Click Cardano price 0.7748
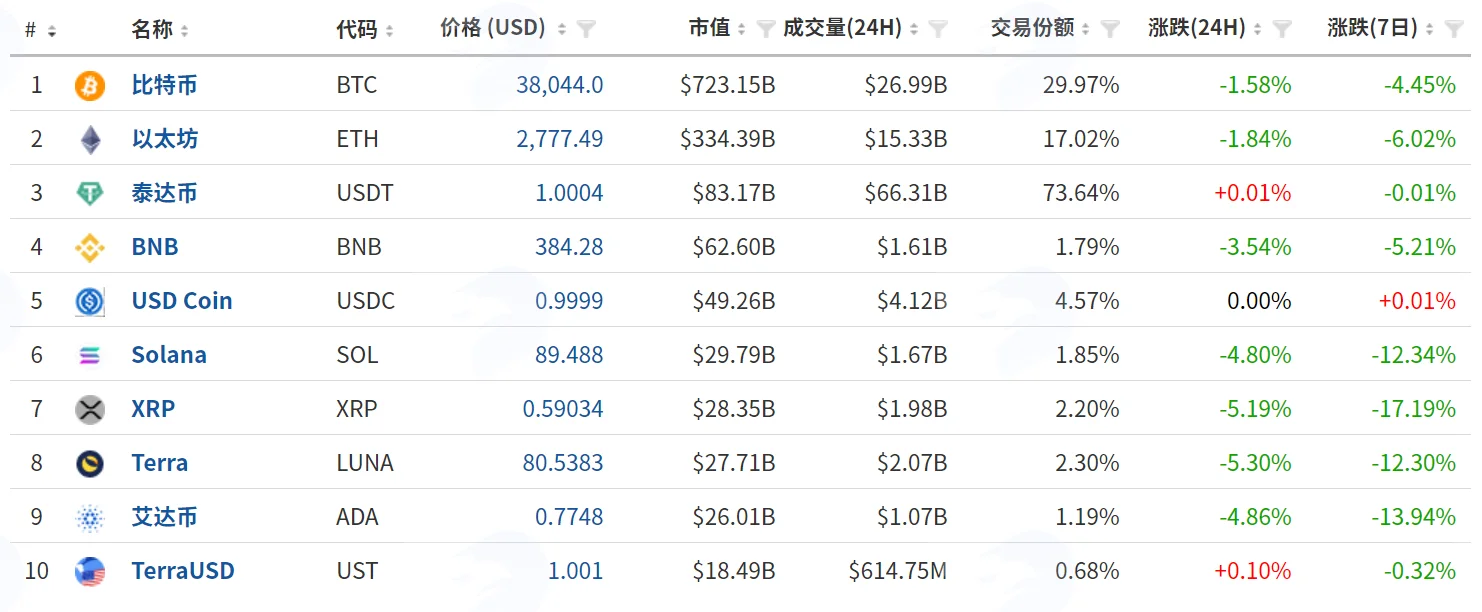This screenshot has width=1482, height=612. [570, 517]
